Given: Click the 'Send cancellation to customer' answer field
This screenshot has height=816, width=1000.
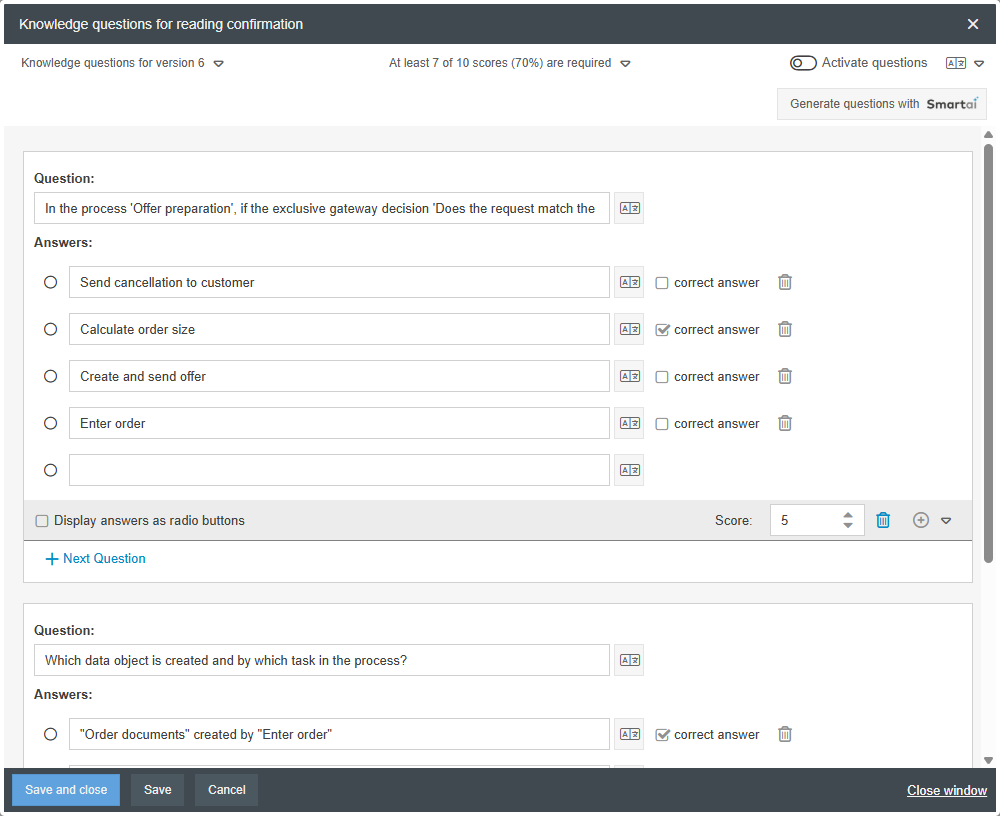Looking at the screenshot, I should [339, 282].
